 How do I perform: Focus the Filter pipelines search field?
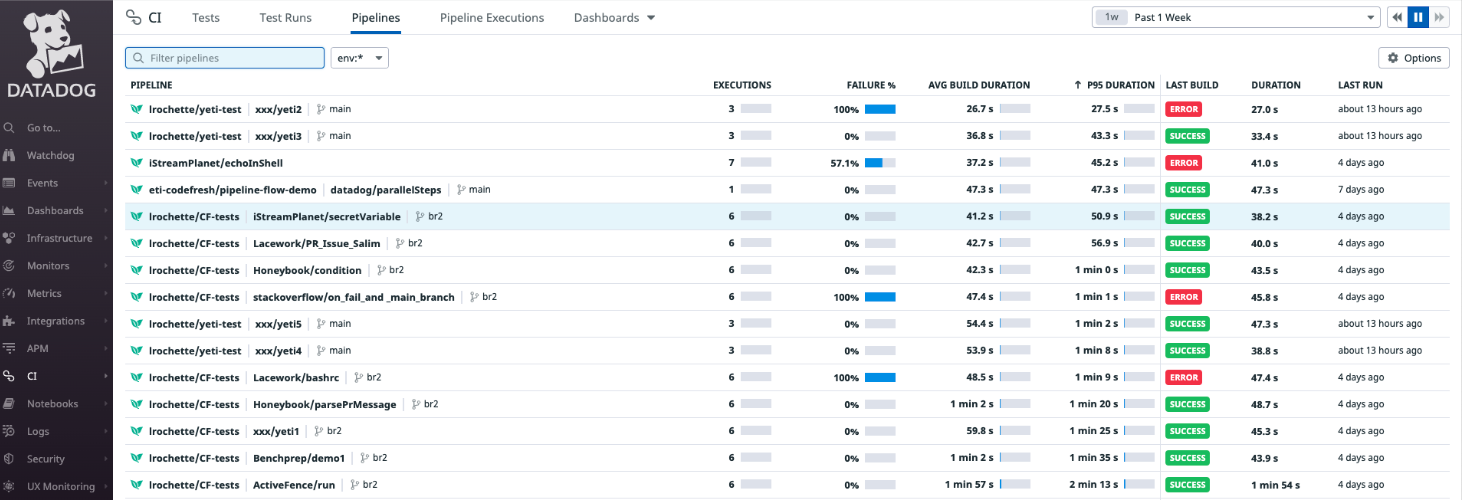(x=225, y=58)
